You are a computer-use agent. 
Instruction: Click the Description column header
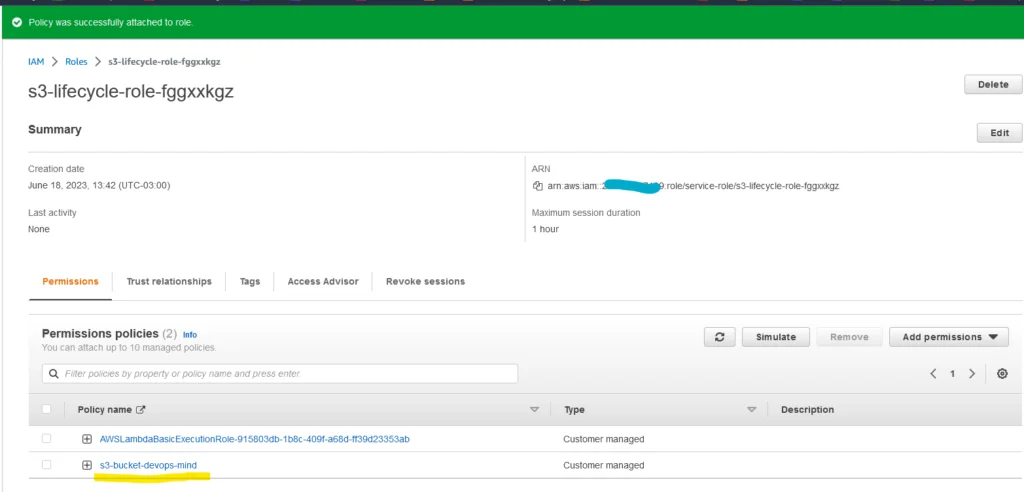coord(807,410)
